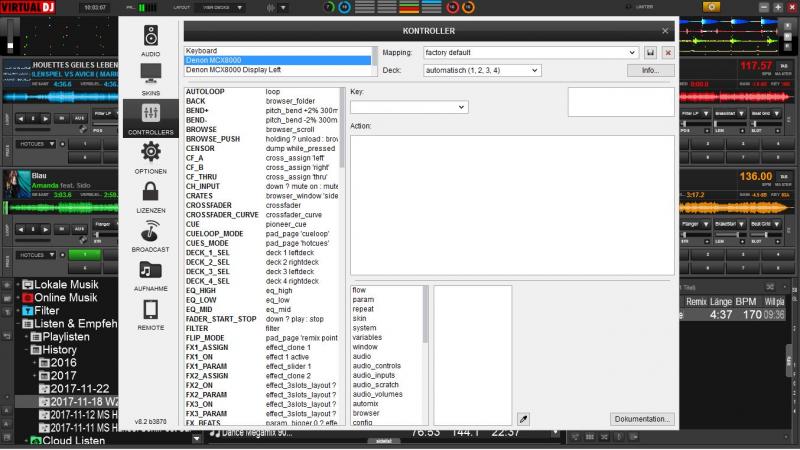Delete the mapping with the red X icon
Image resolution: width=800 pixels, height=450 pixels.
pyautogui.click(x=668, y=53)
